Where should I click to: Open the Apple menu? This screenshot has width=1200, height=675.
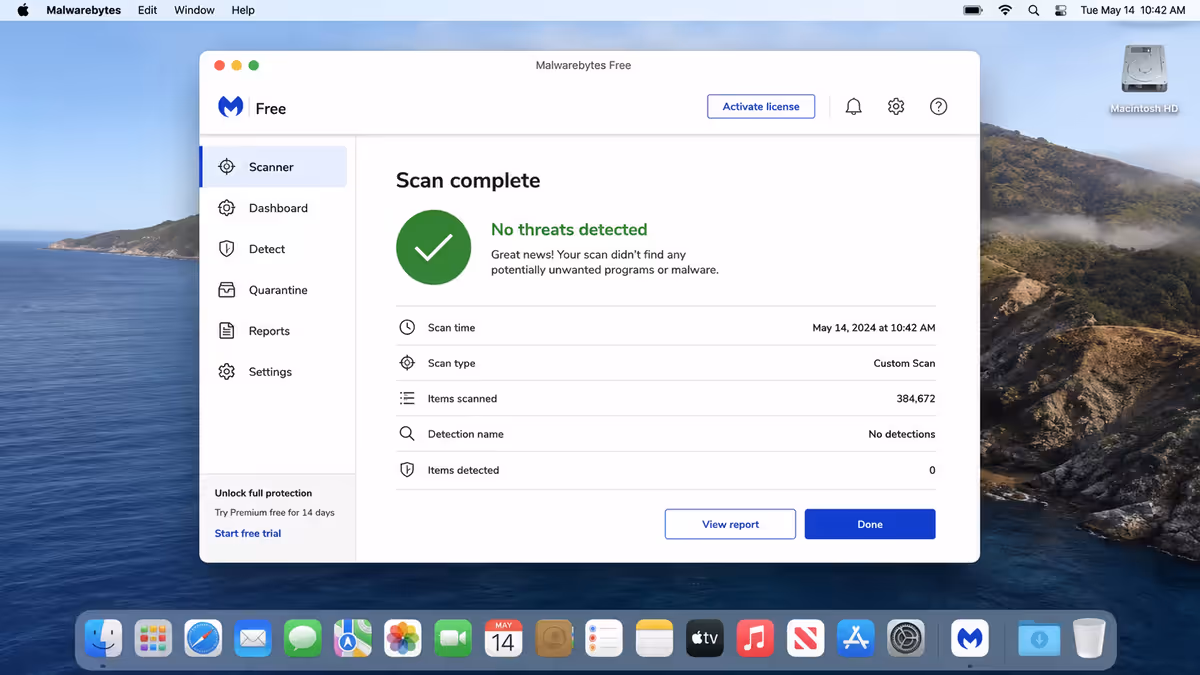coord(23,10)
